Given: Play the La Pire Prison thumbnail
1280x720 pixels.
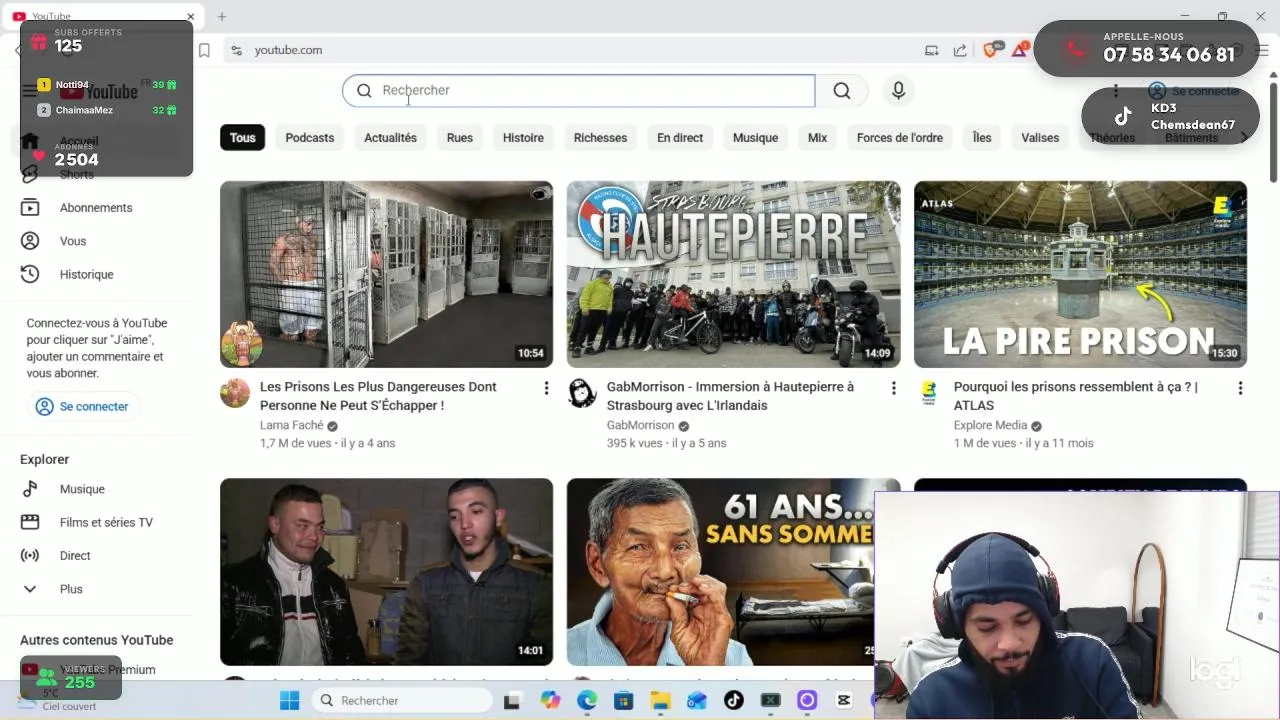Looking at the screenshot, I should [1080, 274].
